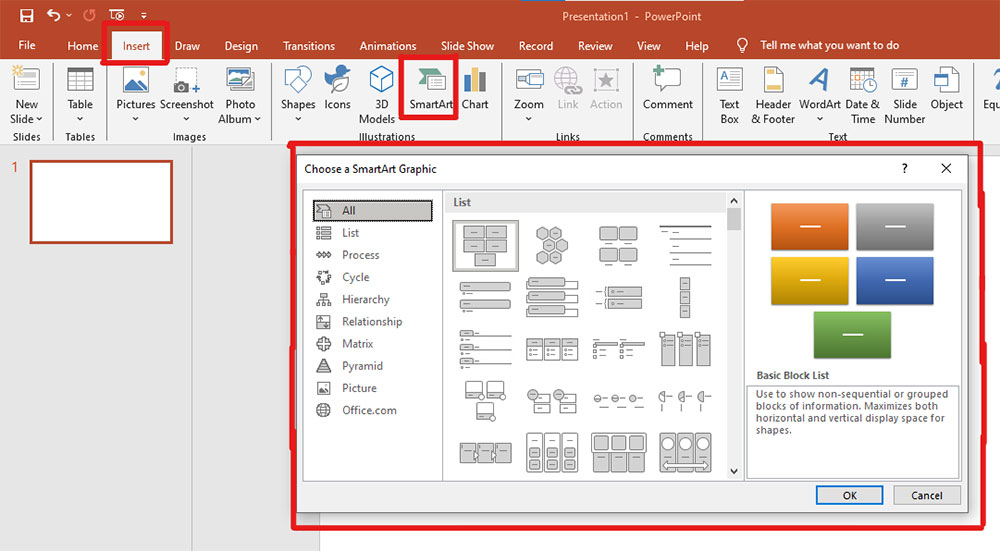The height and width of the screenshot is (551, 1000).
Task: Select Hierarchy category in the list
Action: tap(365, 299)
